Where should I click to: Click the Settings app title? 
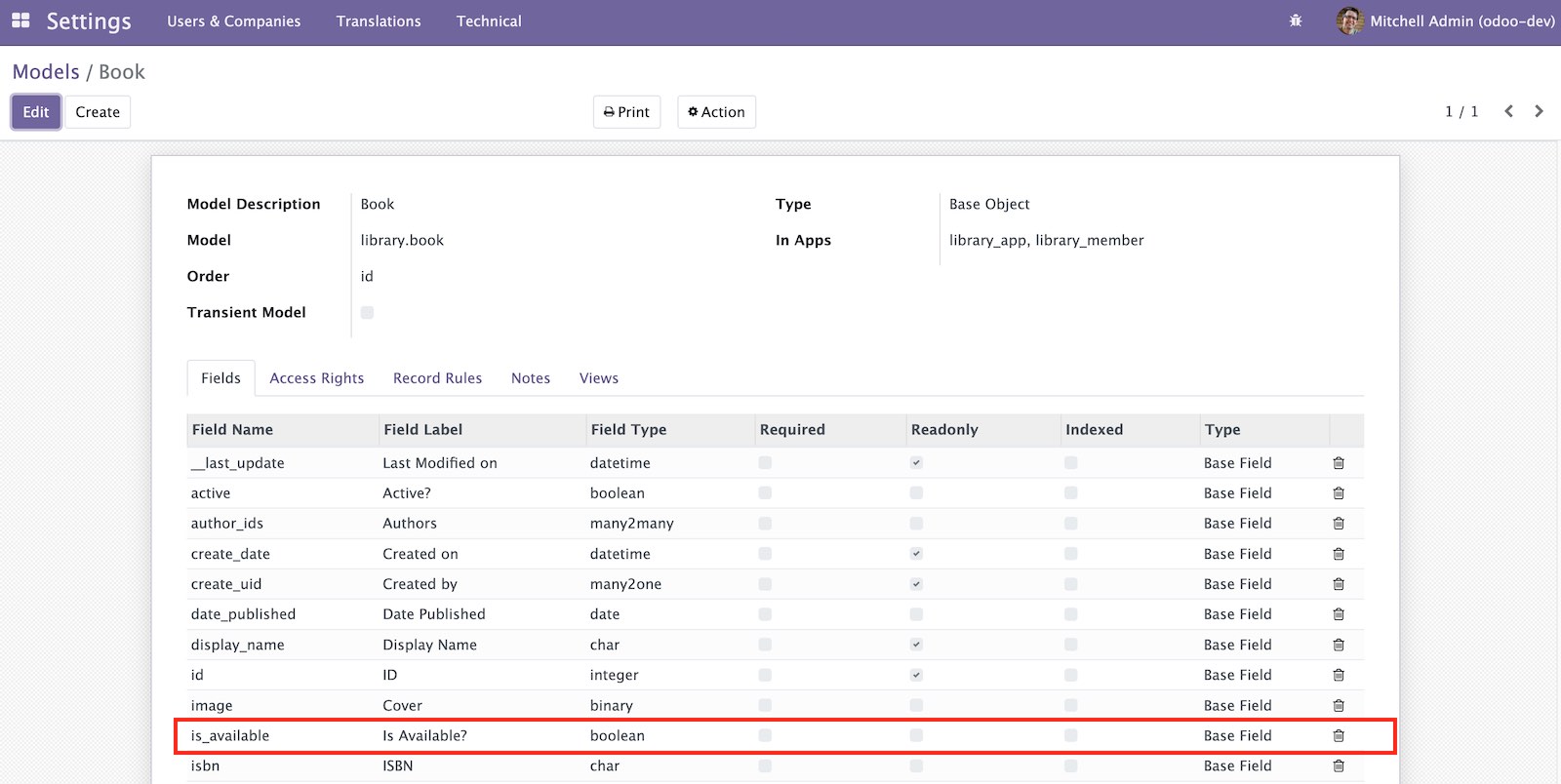(89, 20)
